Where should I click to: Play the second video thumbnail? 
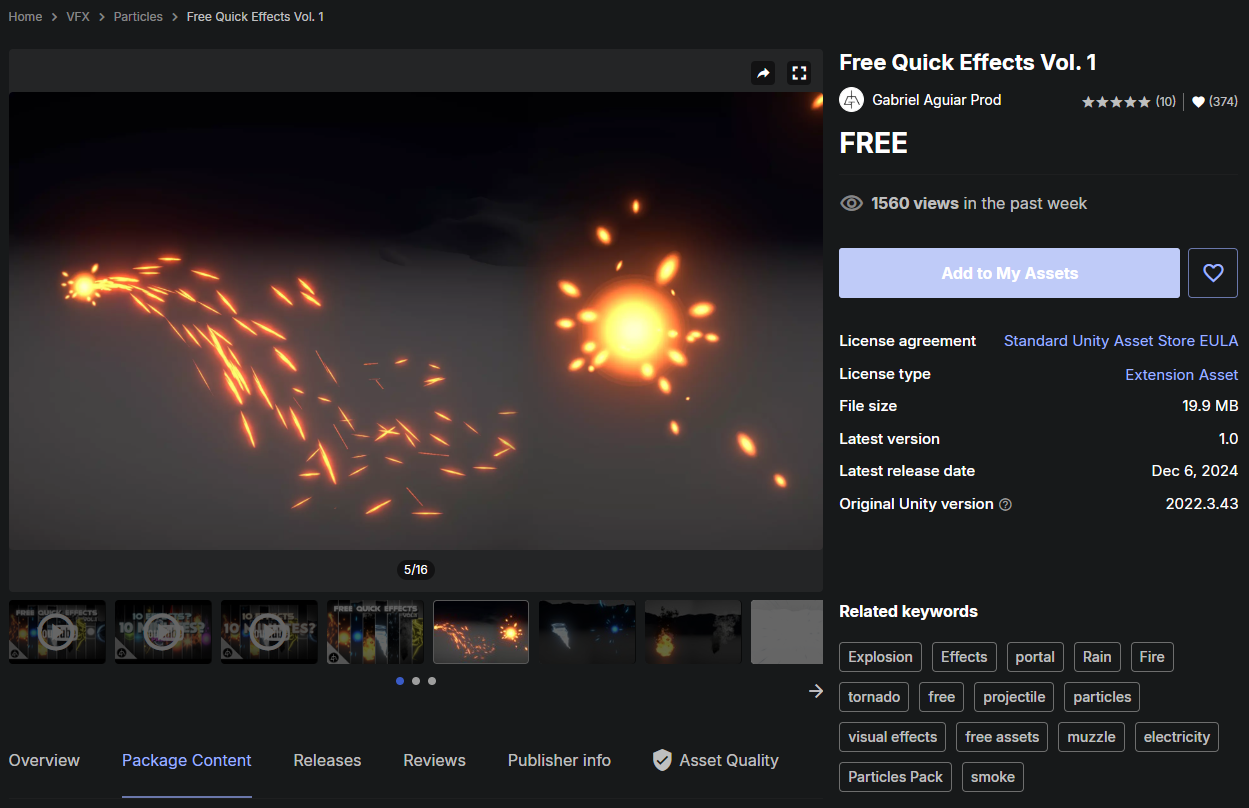163,632
